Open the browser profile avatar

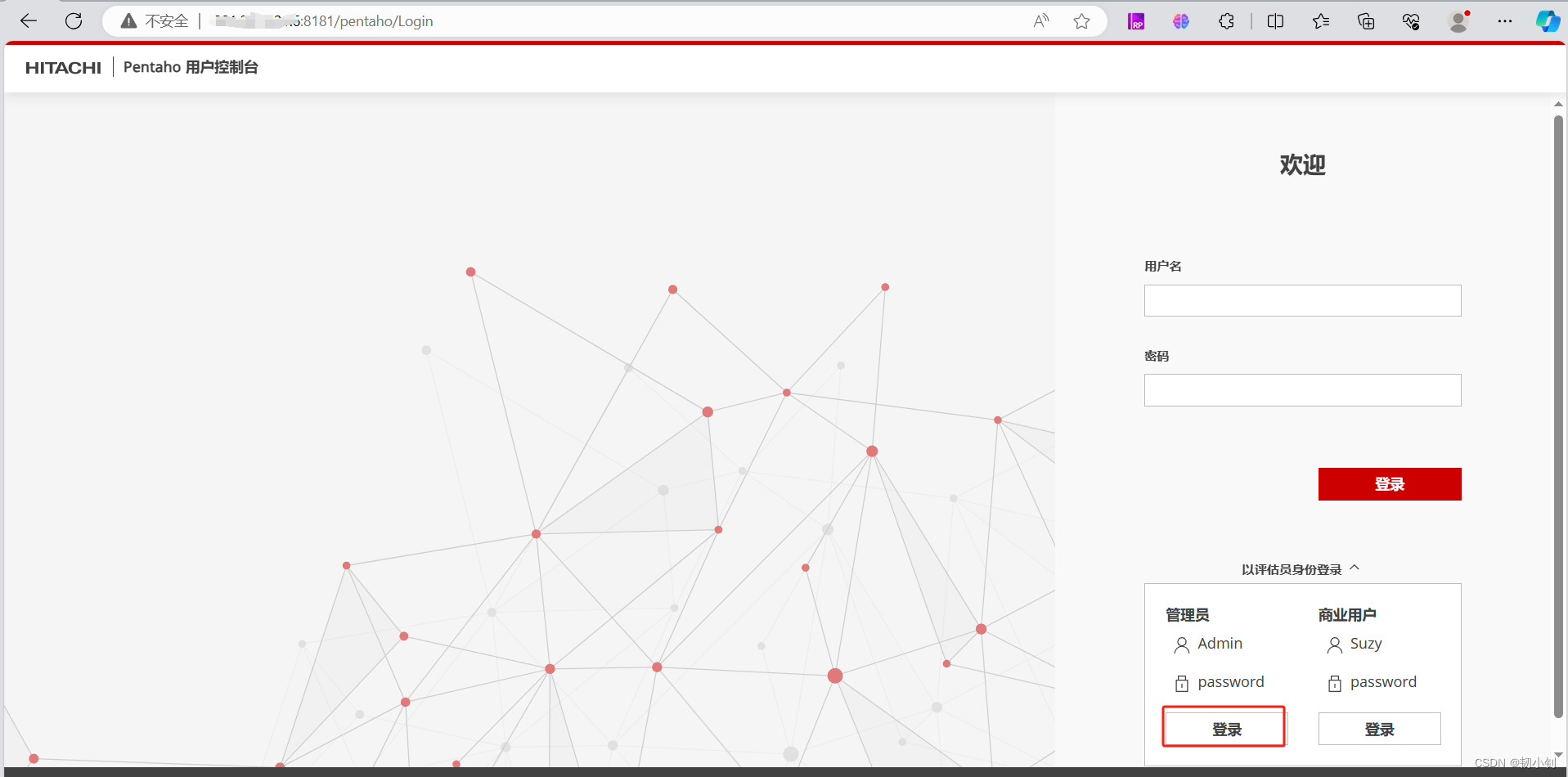1458,21
